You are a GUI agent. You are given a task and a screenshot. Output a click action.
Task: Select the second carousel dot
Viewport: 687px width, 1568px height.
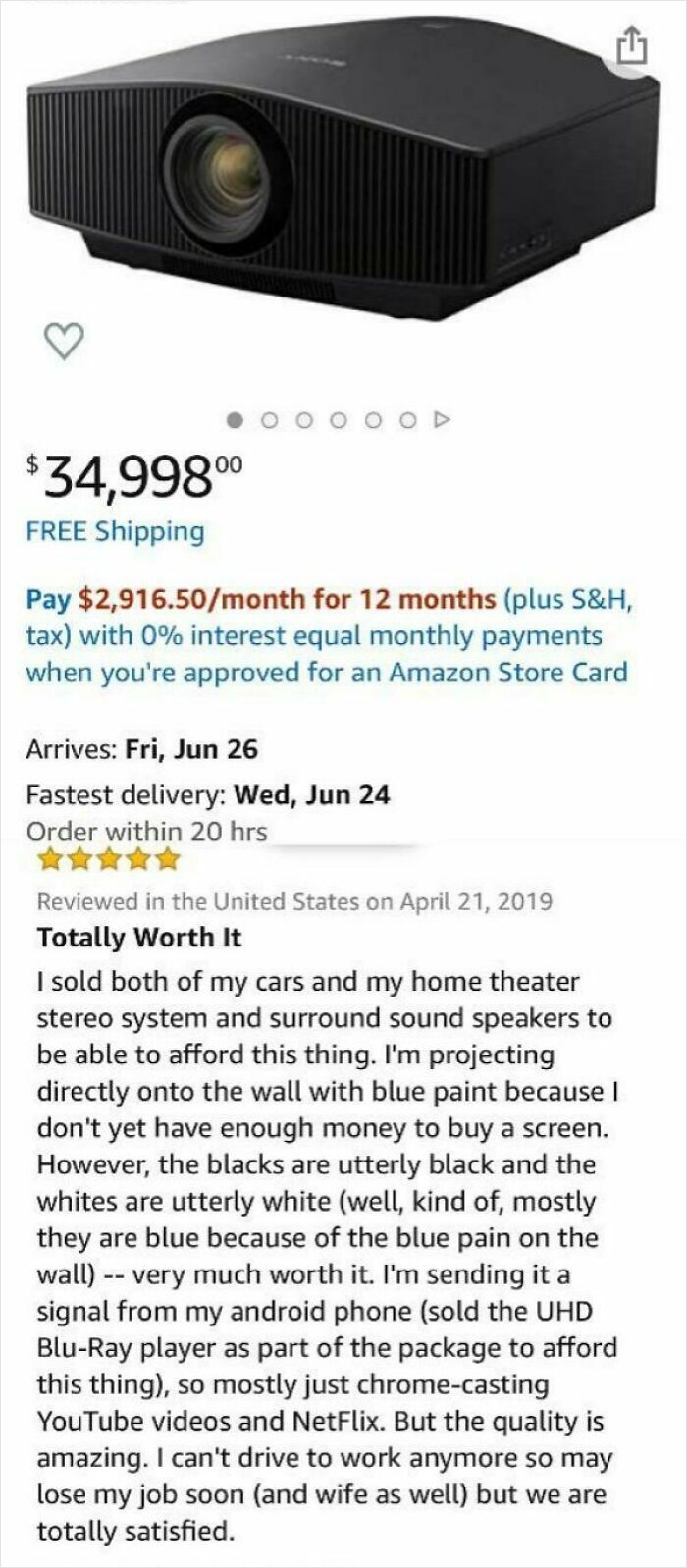[x=269, y=419]
